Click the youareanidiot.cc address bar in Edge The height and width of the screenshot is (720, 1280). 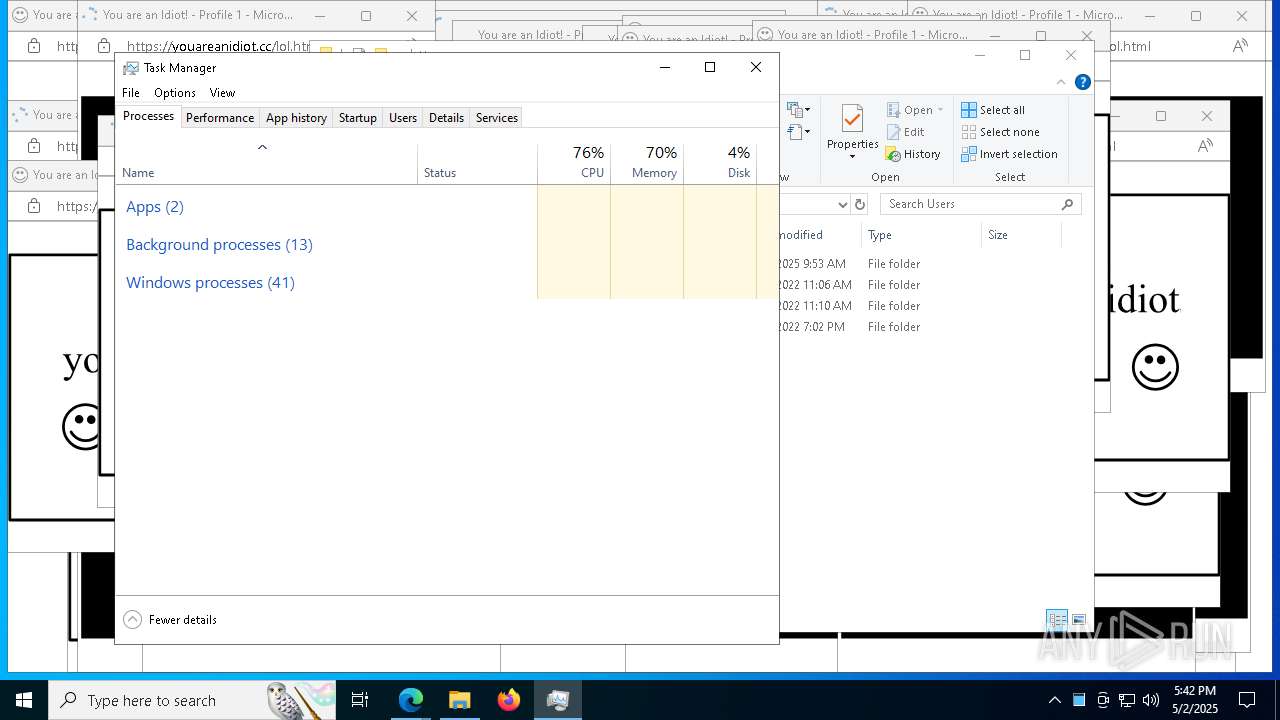point(218,46)
